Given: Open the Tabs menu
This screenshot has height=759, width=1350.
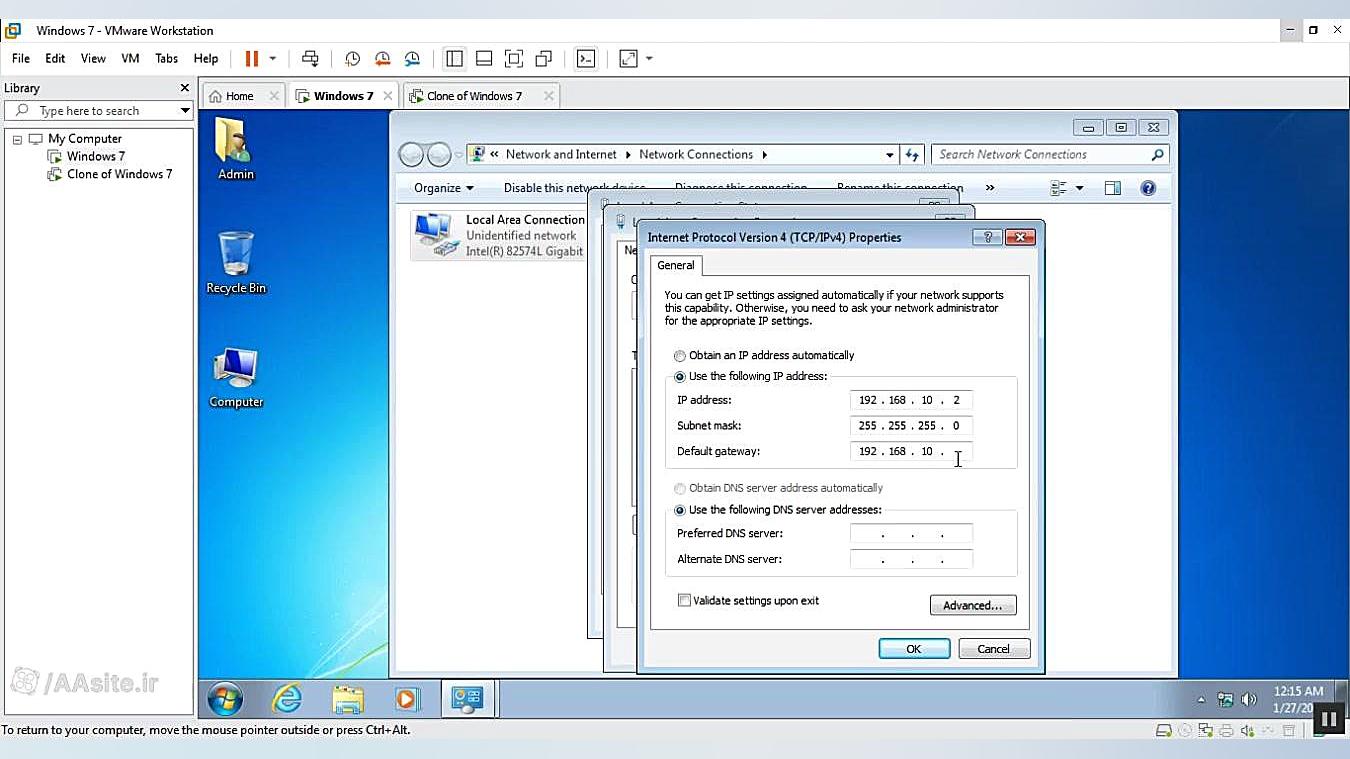Looking at the screenshot, I should tap(166, 59).
